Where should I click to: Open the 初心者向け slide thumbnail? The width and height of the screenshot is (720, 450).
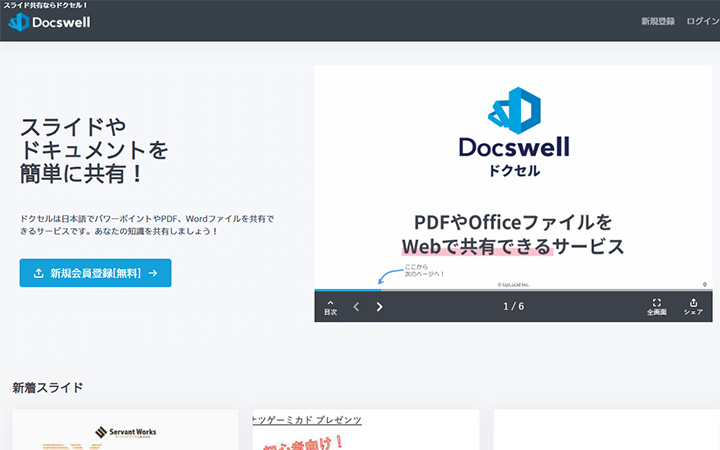pos(366,430)
